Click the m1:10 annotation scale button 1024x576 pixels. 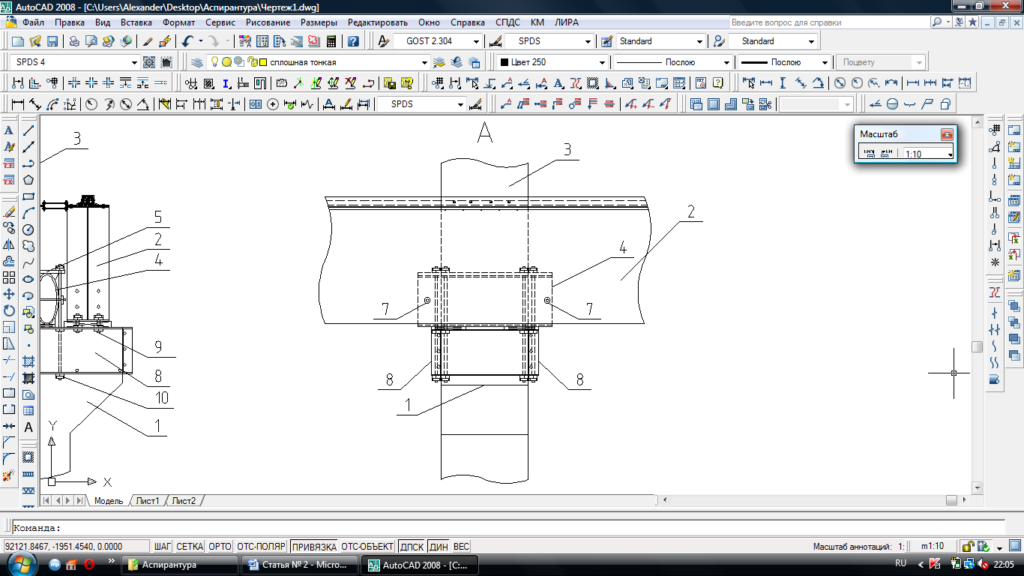[x=932, y=547]
